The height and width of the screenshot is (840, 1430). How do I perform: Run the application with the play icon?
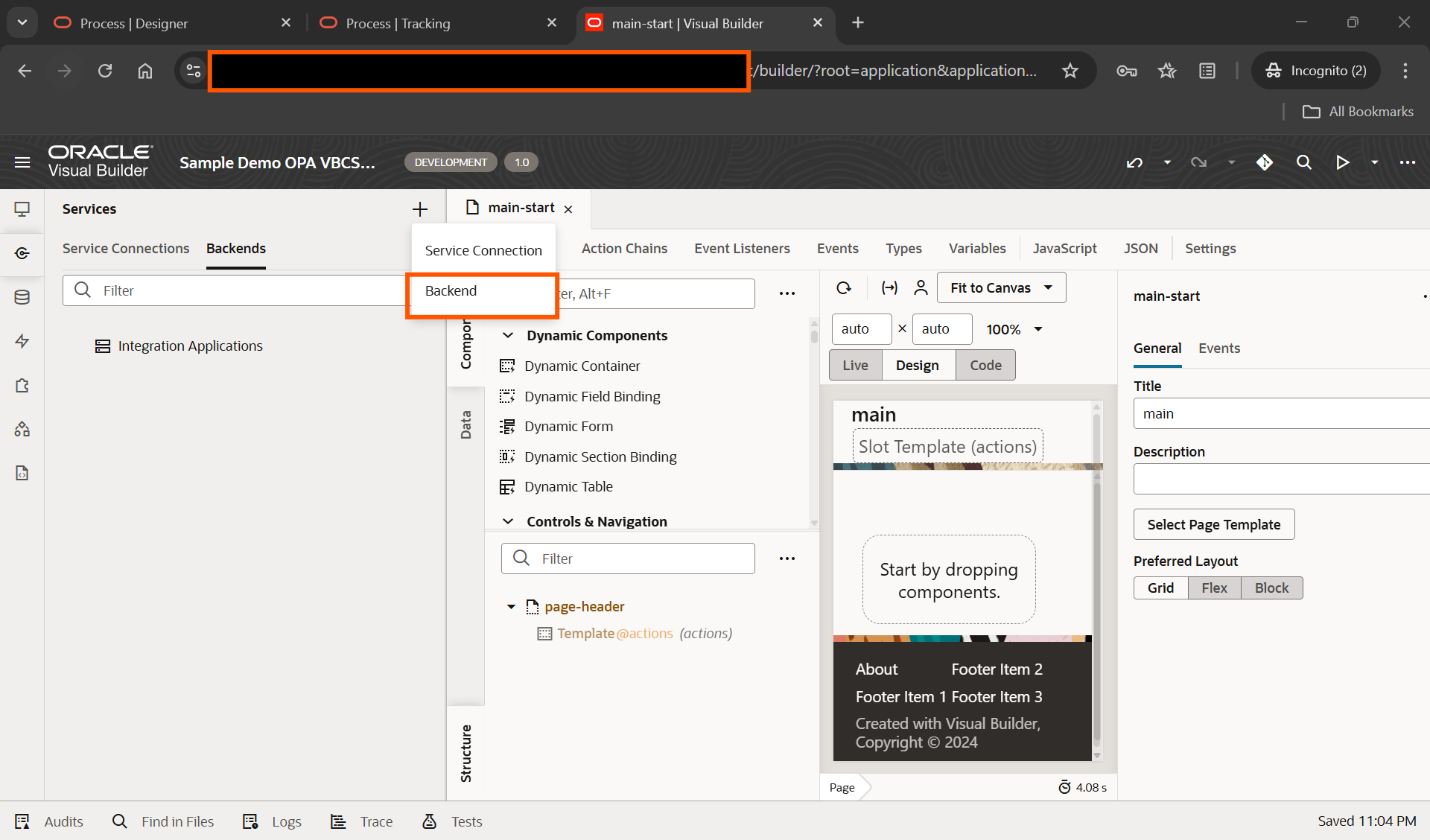pyautogui.click(x=1342, y=162)
